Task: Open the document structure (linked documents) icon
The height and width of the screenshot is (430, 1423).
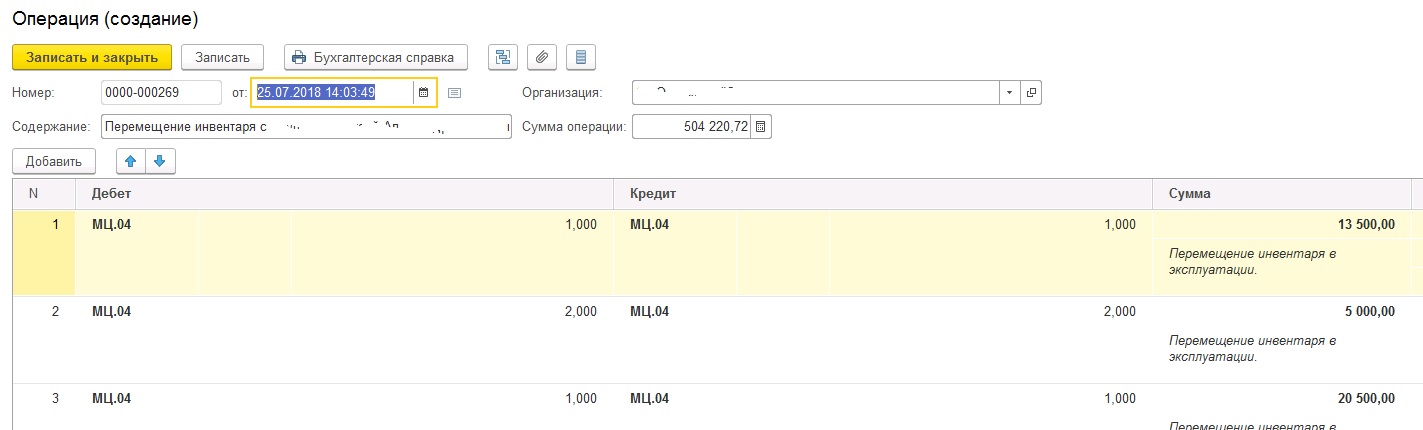Action: (502, 57)
